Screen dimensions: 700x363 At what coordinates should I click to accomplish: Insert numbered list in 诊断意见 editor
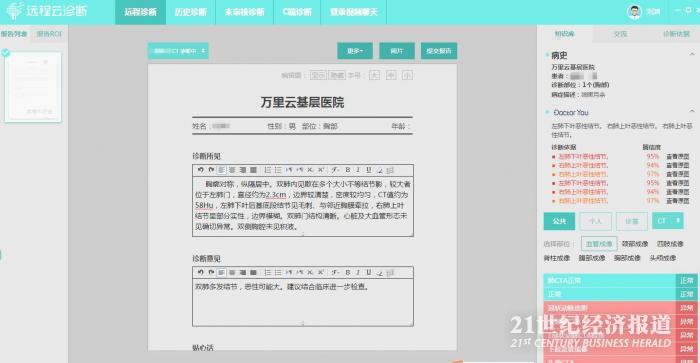pos(267,272)
